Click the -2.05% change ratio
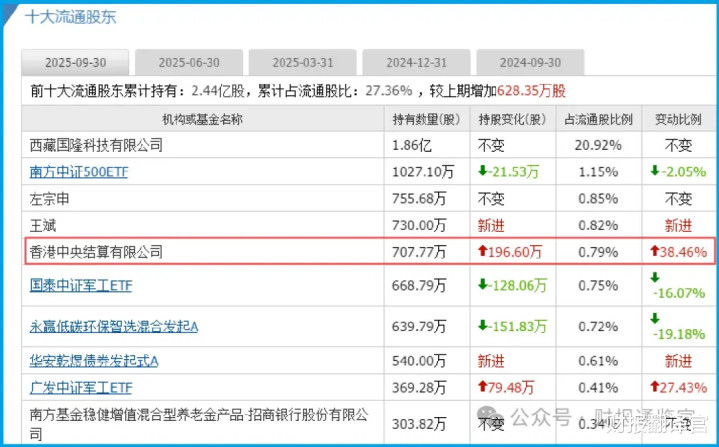 click(678, 172)
